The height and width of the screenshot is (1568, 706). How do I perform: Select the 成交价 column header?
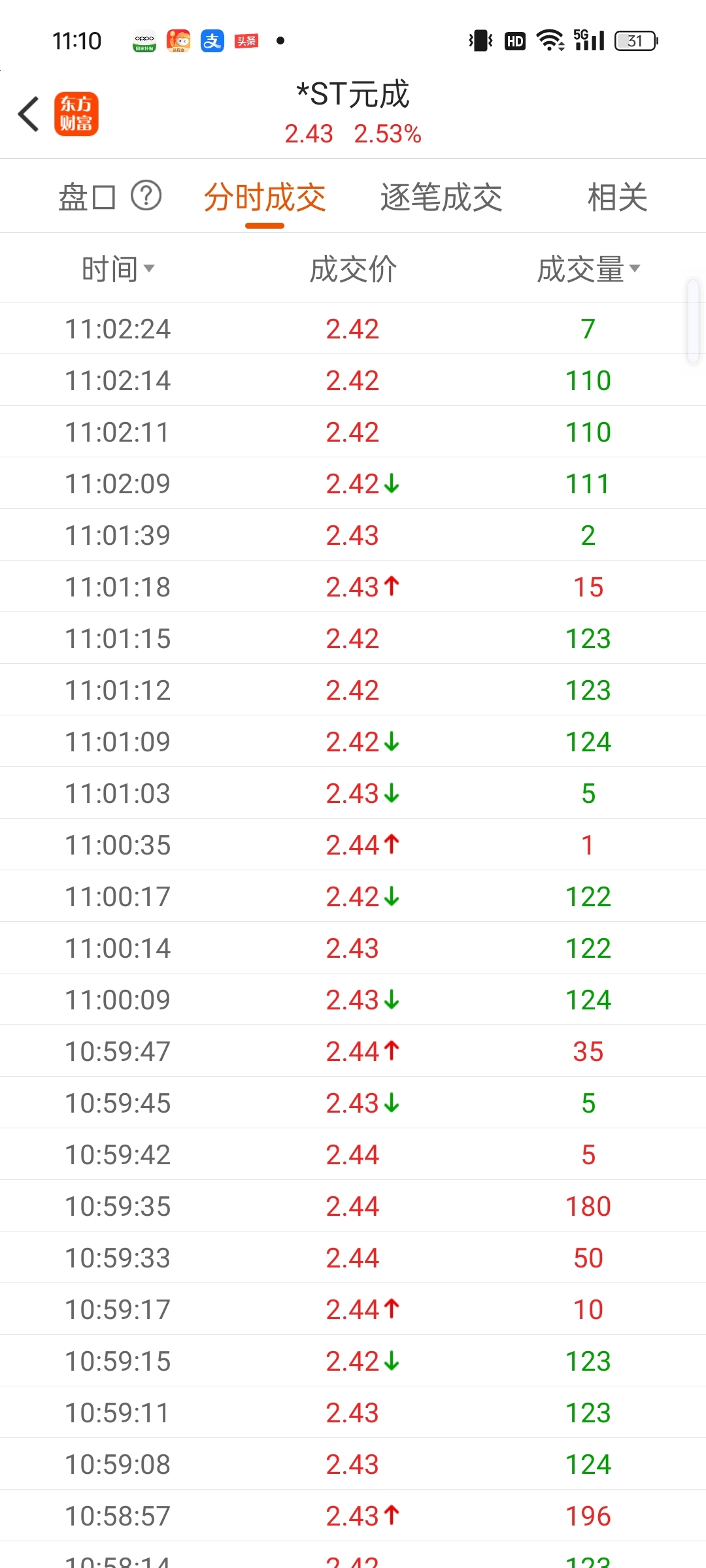(x=353, y=269)
